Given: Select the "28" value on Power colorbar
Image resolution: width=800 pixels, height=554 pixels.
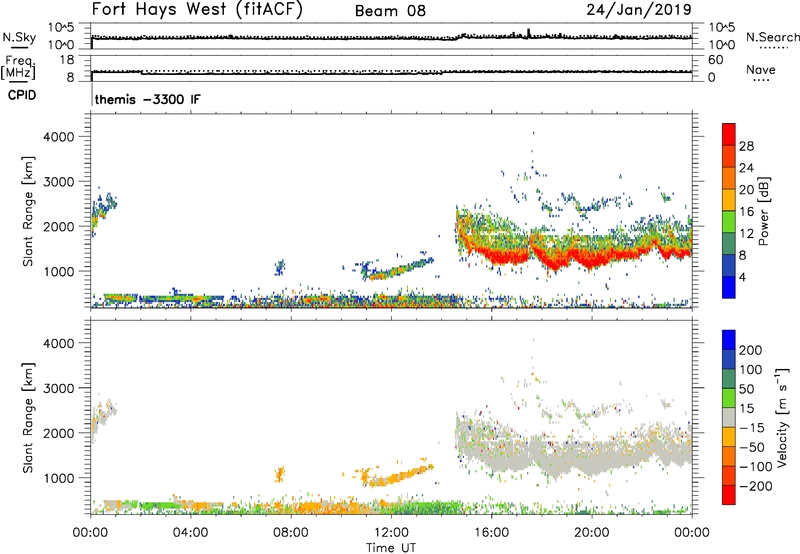Looking at the screenshot, I should click(746, 146).
